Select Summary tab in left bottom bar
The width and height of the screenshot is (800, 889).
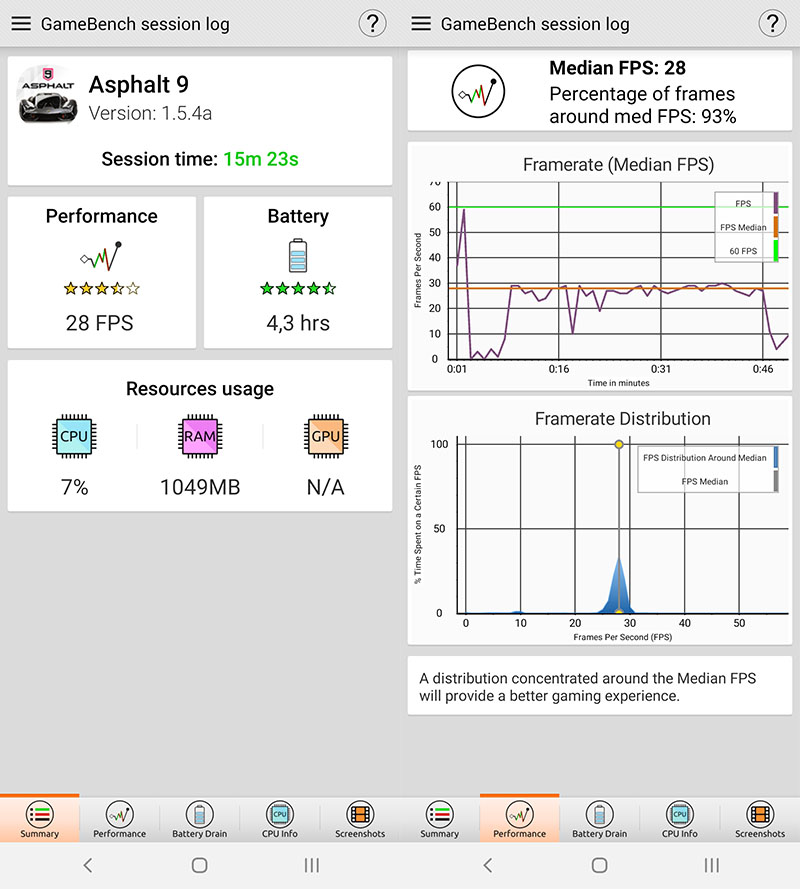point(40,819)
